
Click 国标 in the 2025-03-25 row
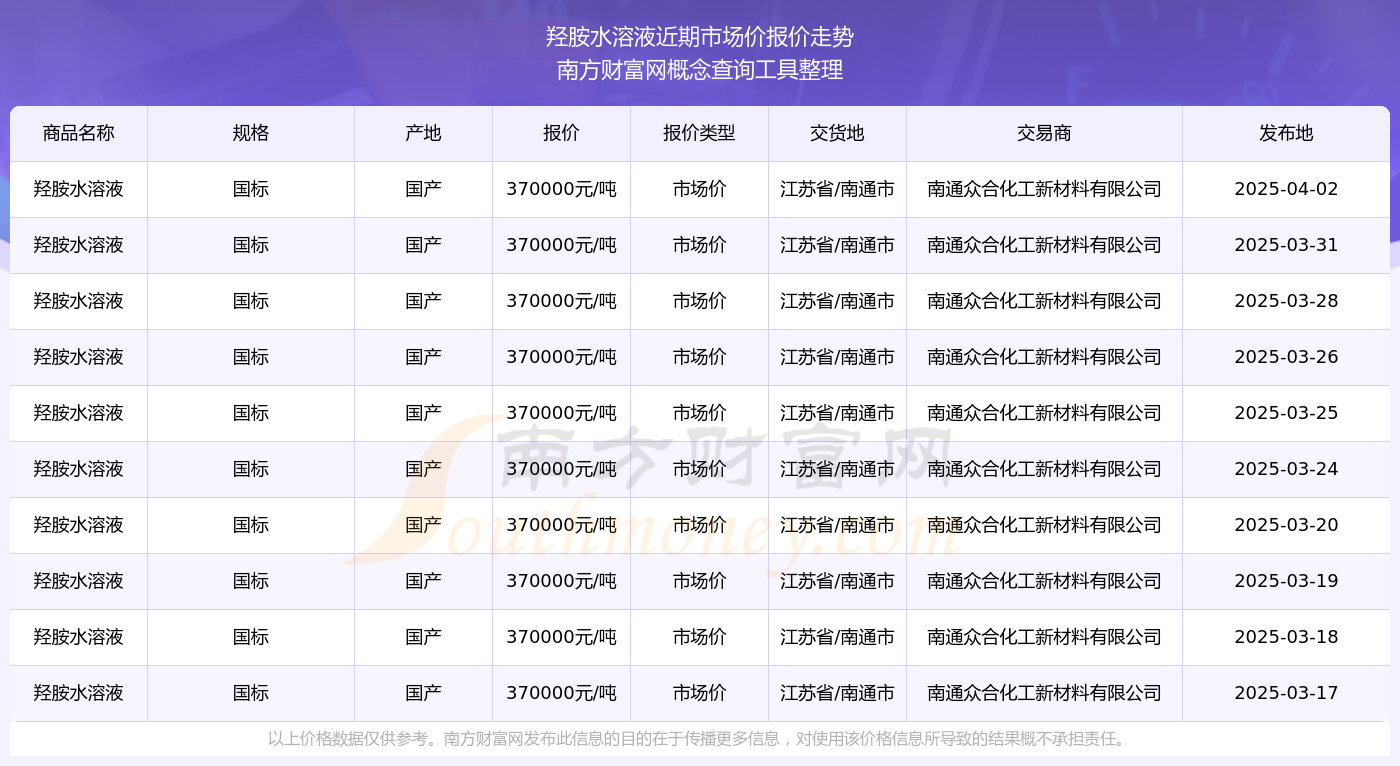pos(251,413)
